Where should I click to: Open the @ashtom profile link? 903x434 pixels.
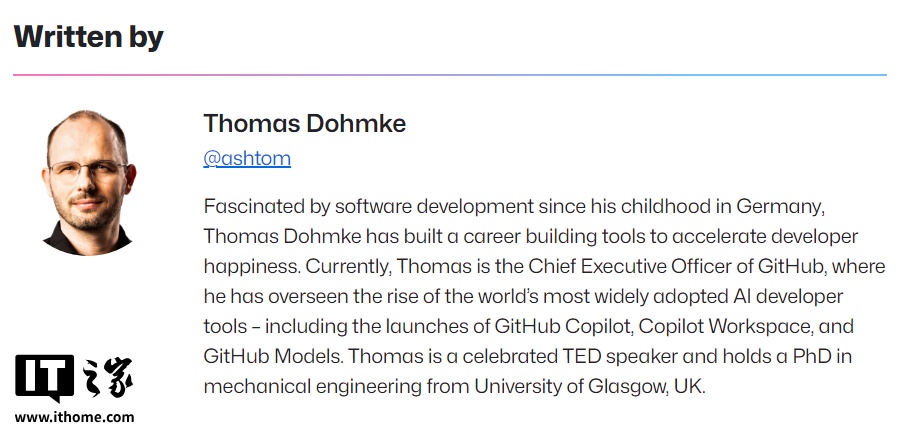(x=247, y=158)
